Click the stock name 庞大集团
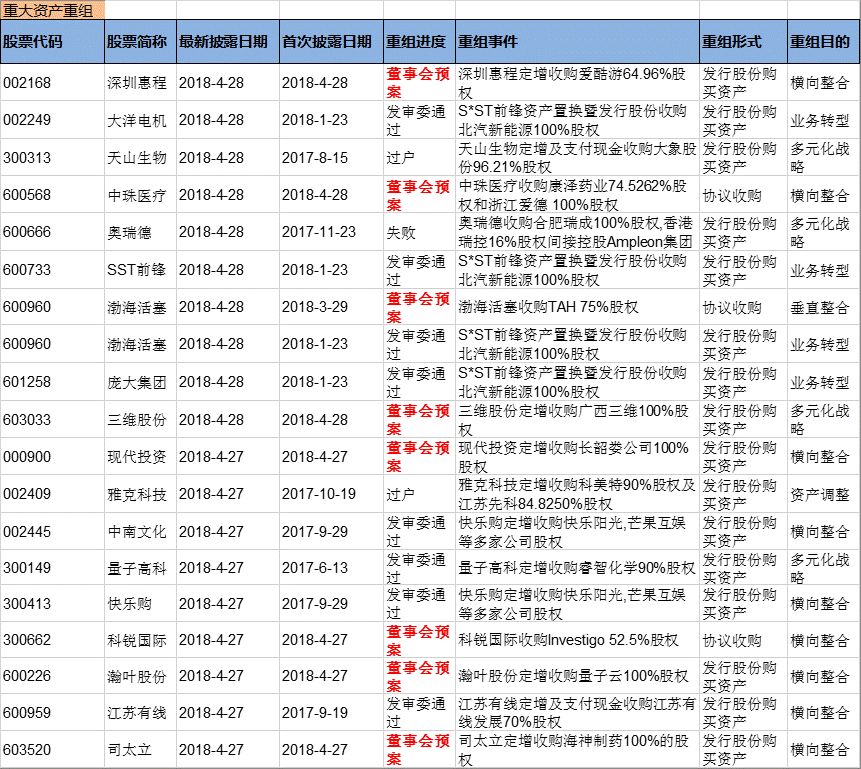Image resolution: width=861 pixels, height=769 pixels. (x=137, y=382)
